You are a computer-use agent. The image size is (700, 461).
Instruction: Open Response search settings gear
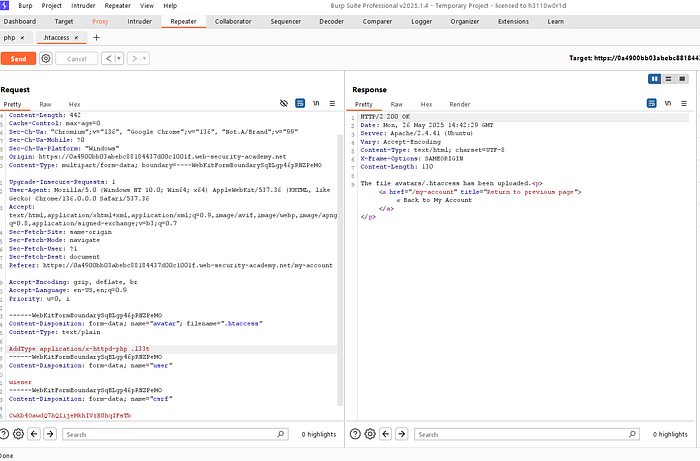point(370,434)
